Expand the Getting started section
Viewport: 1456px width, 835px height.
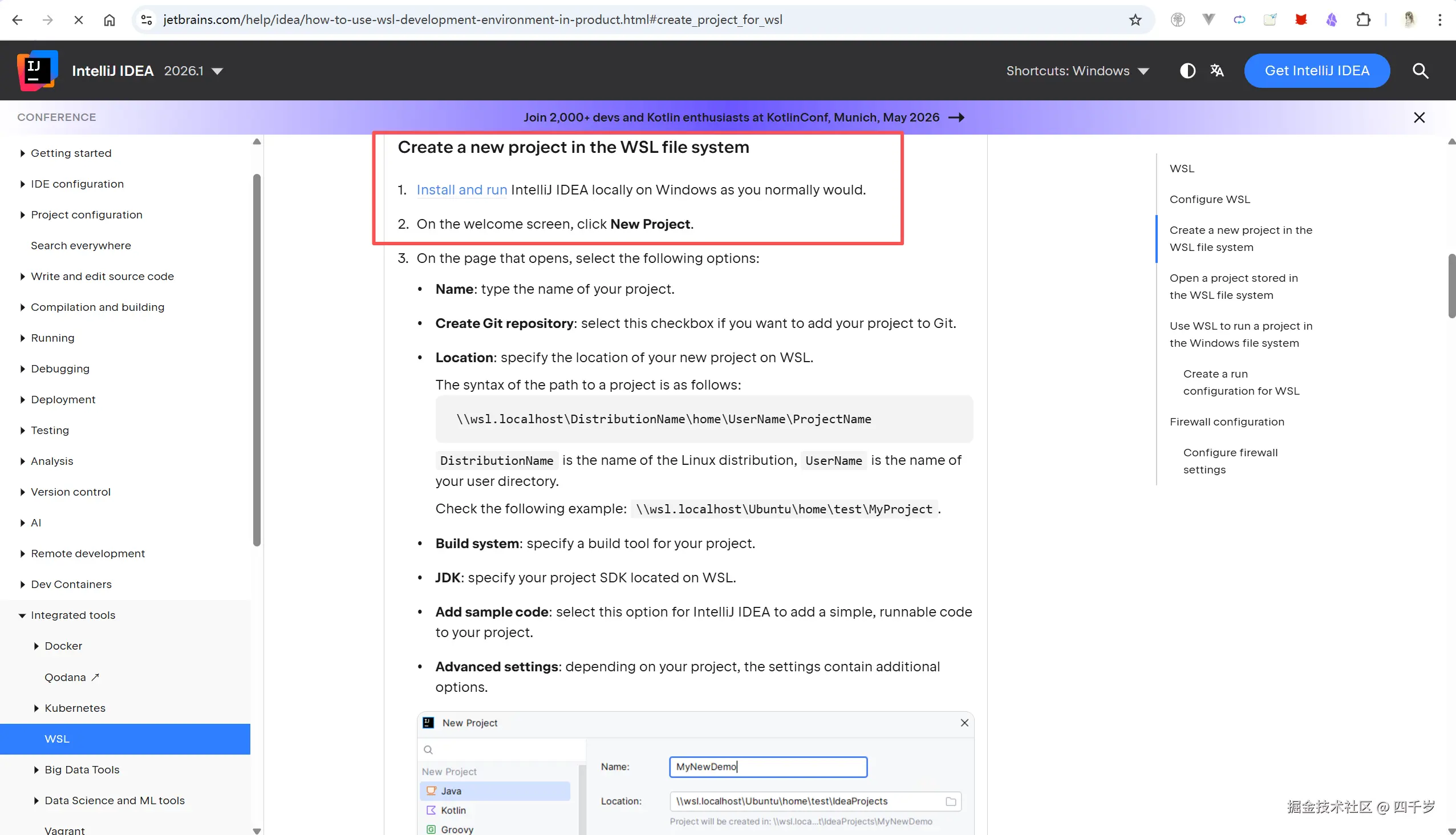[22, 153]
